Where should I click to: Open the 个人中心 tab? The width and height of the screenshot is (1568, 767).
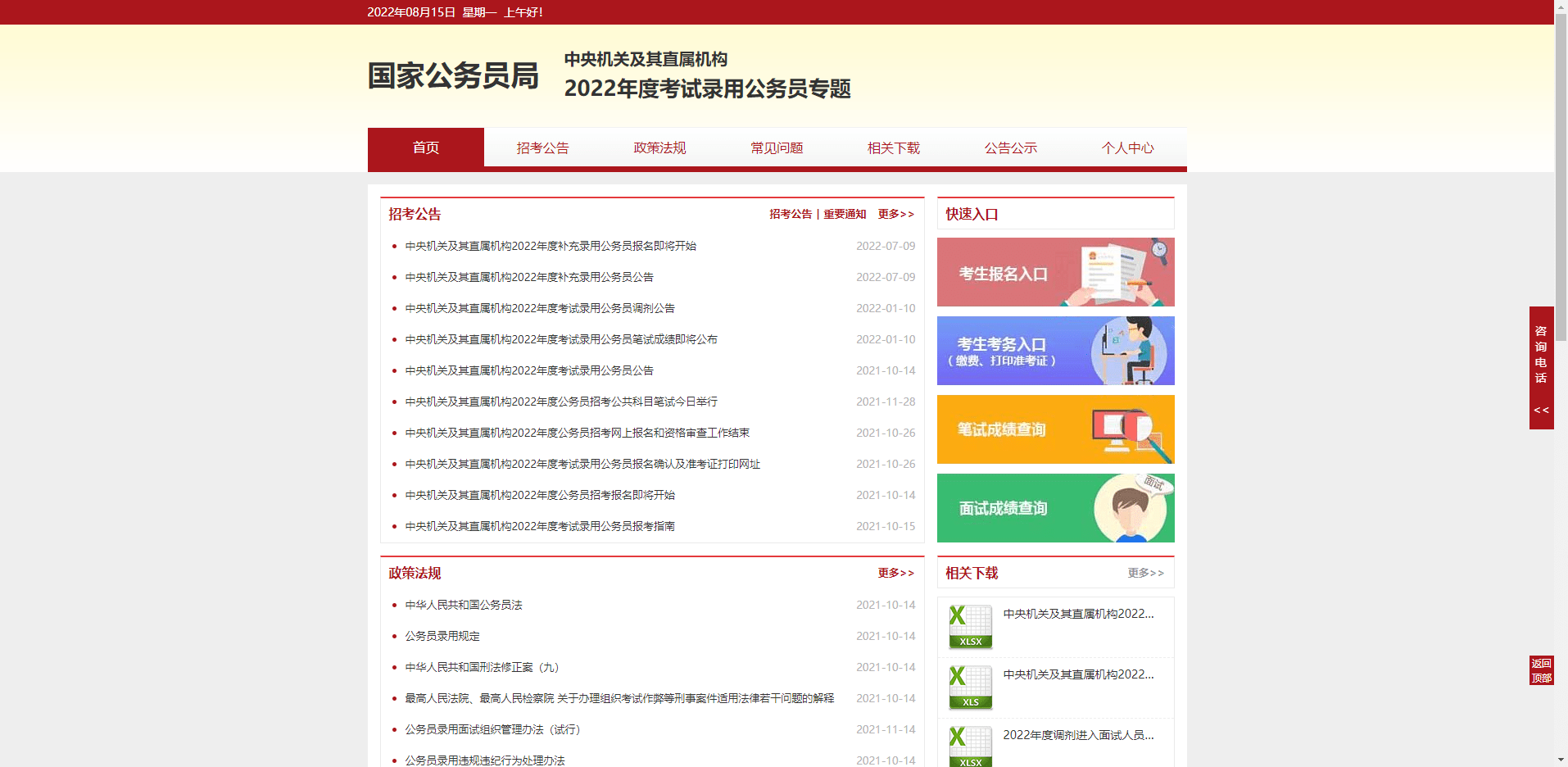click(1128, 148)
